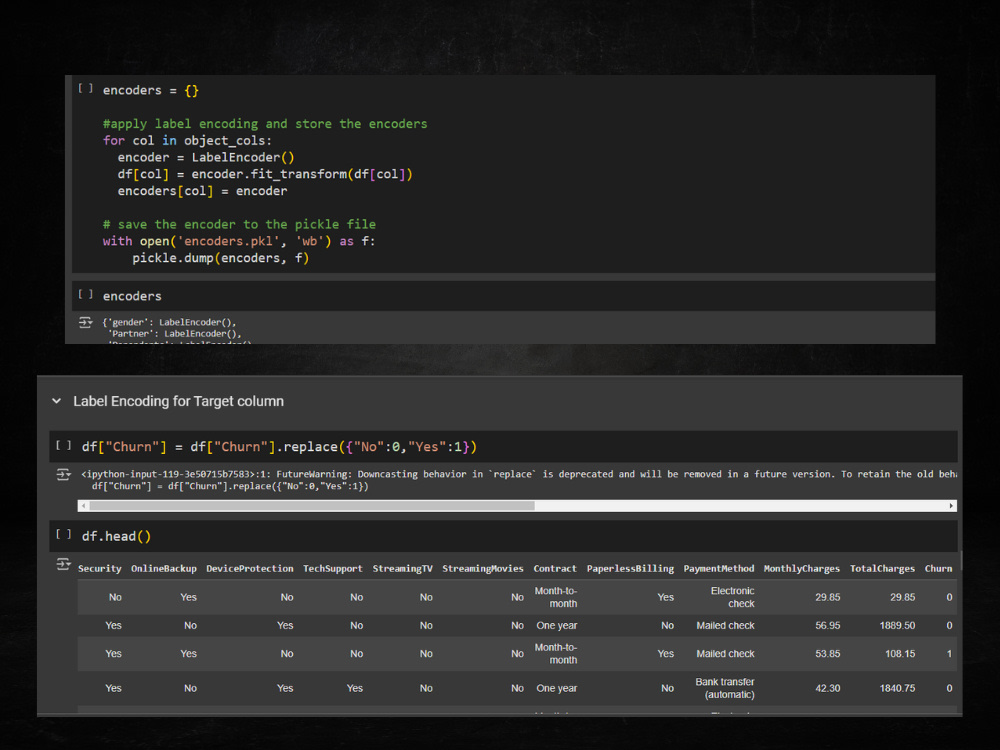Run the Churn replace code cell
Viewport: 1000px width, 750px height.
point(64,446)
